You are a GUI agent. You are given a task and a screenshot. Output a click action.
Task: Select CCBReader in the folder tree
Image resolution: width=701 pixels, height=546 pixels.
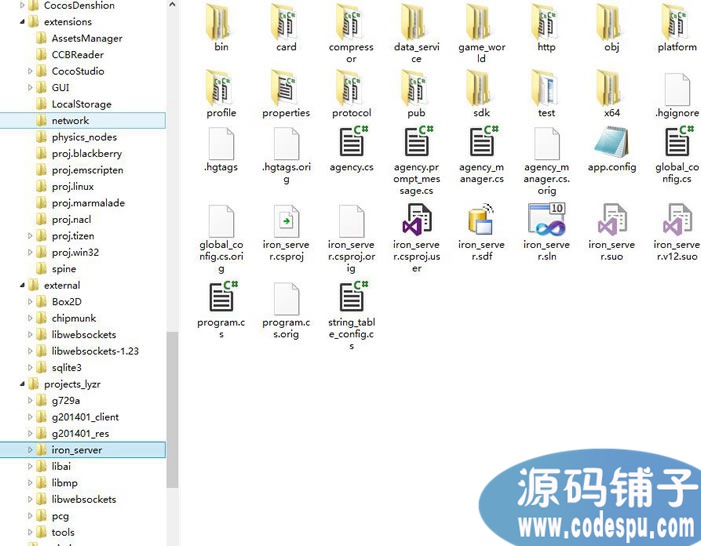click(x=77, y=55)
